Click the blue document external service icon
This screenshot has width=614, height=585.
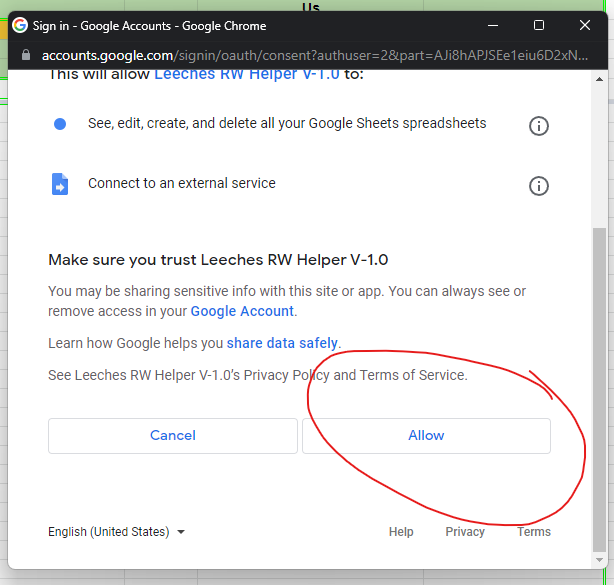pyautogui.click(x=60, y=185)
